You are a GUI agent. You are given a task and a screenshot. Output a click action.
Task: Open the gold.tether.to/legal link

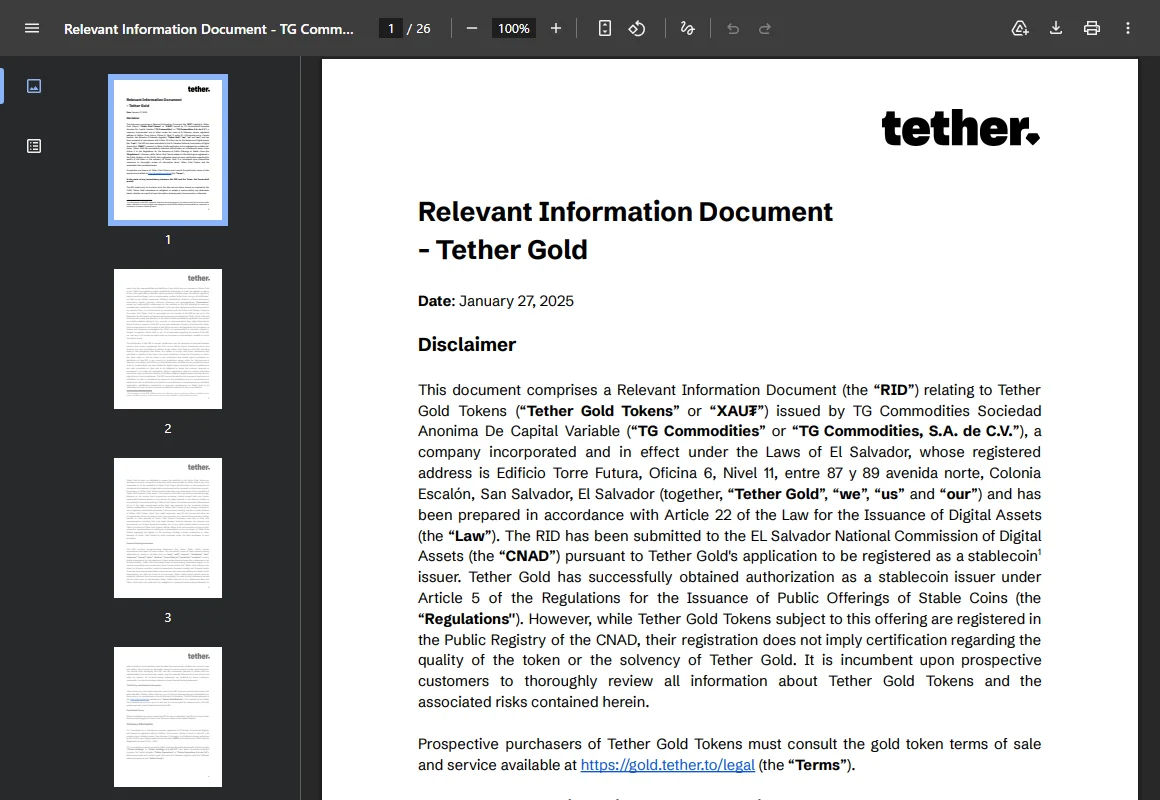coord(667,764)
